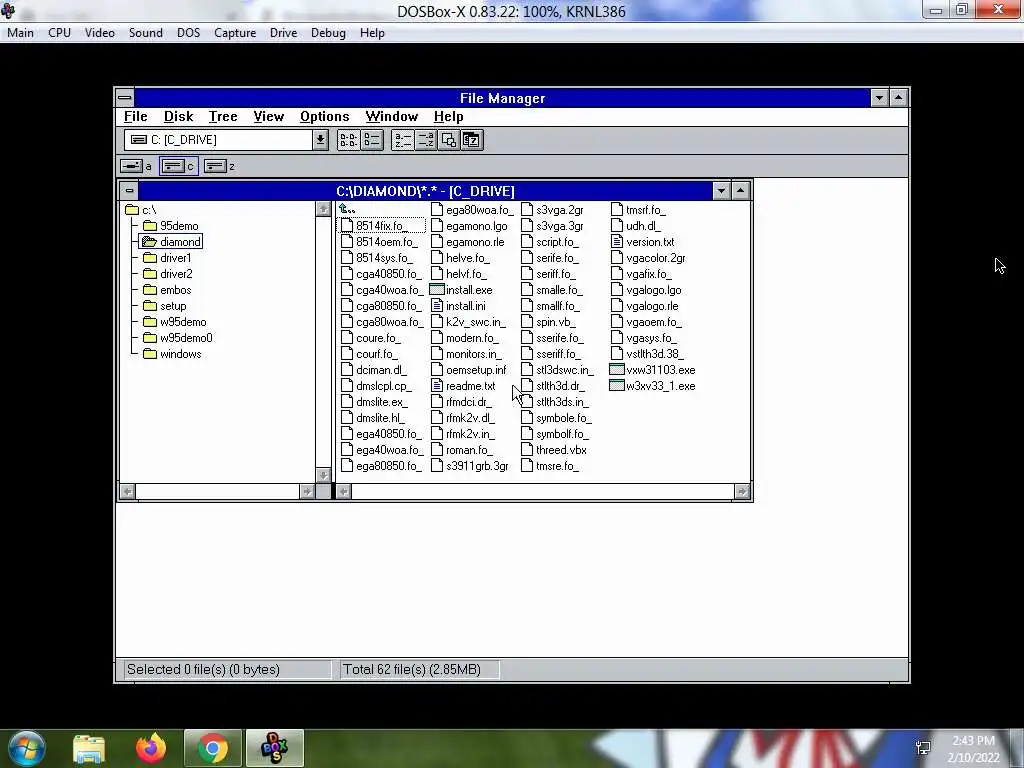The image size is (1024, 768).
Task: Select the file vgalogo.rle
Action: click(x=645, y=306)
